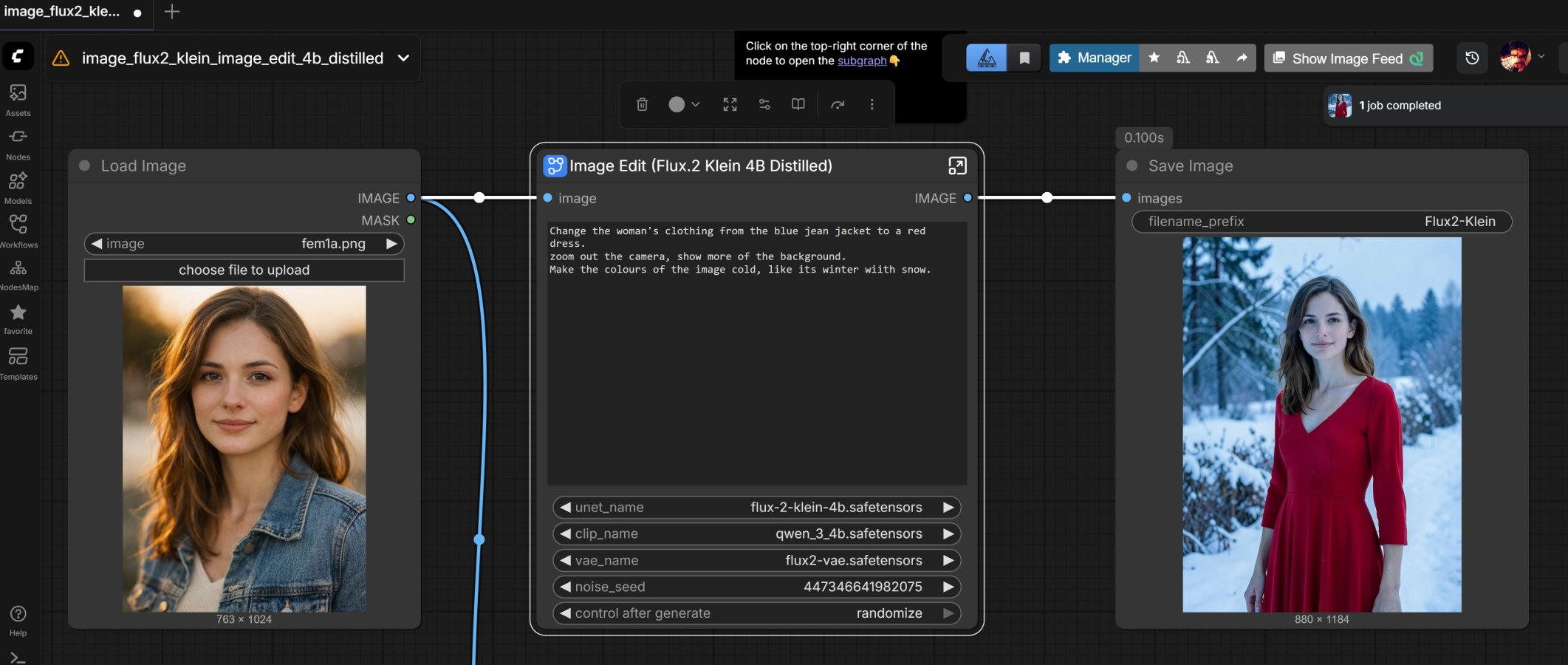1568x665 pixels.
Task: Open the node color picker circle
Action: pos(677,104)
